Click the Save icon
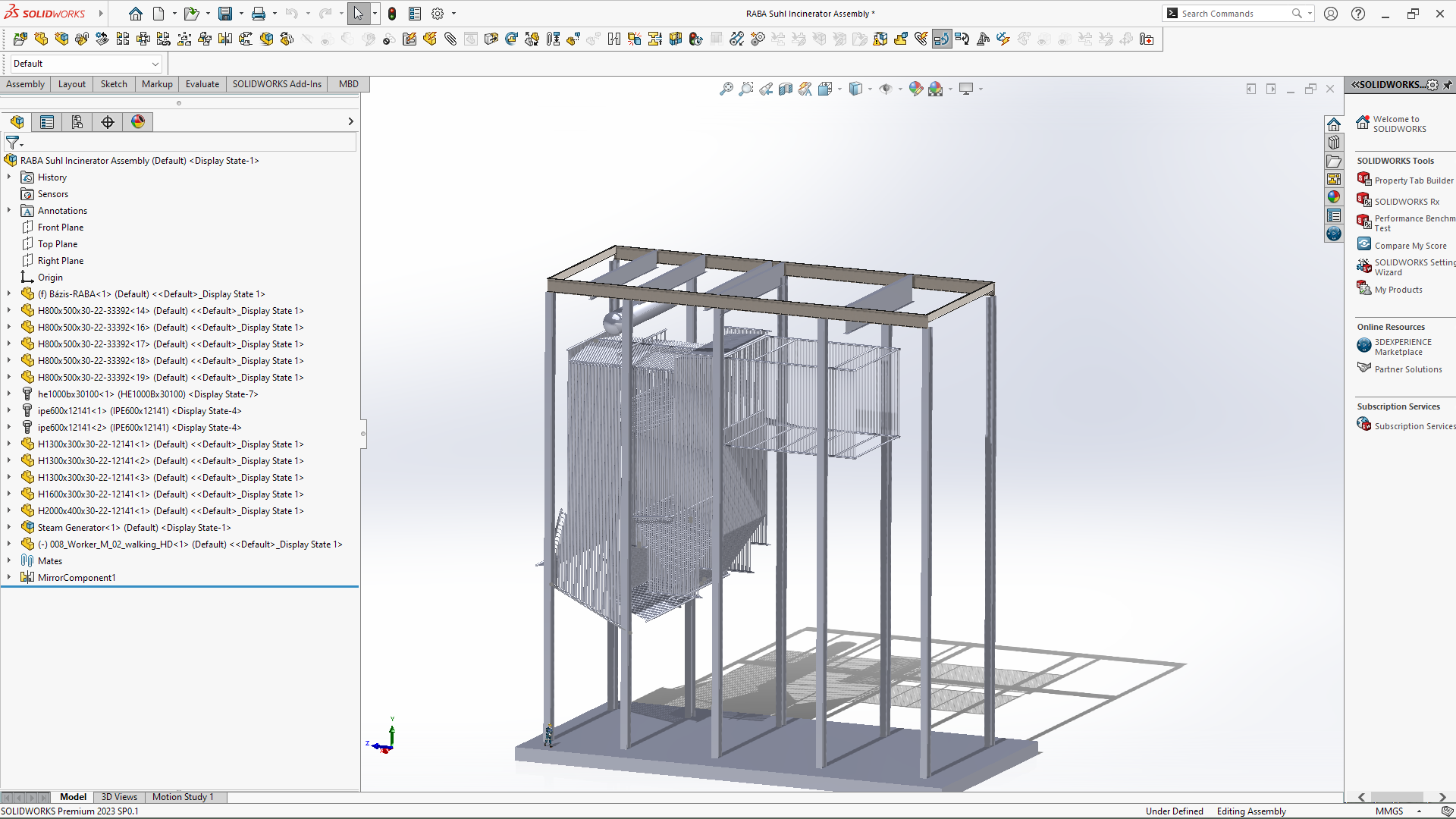 225,14
